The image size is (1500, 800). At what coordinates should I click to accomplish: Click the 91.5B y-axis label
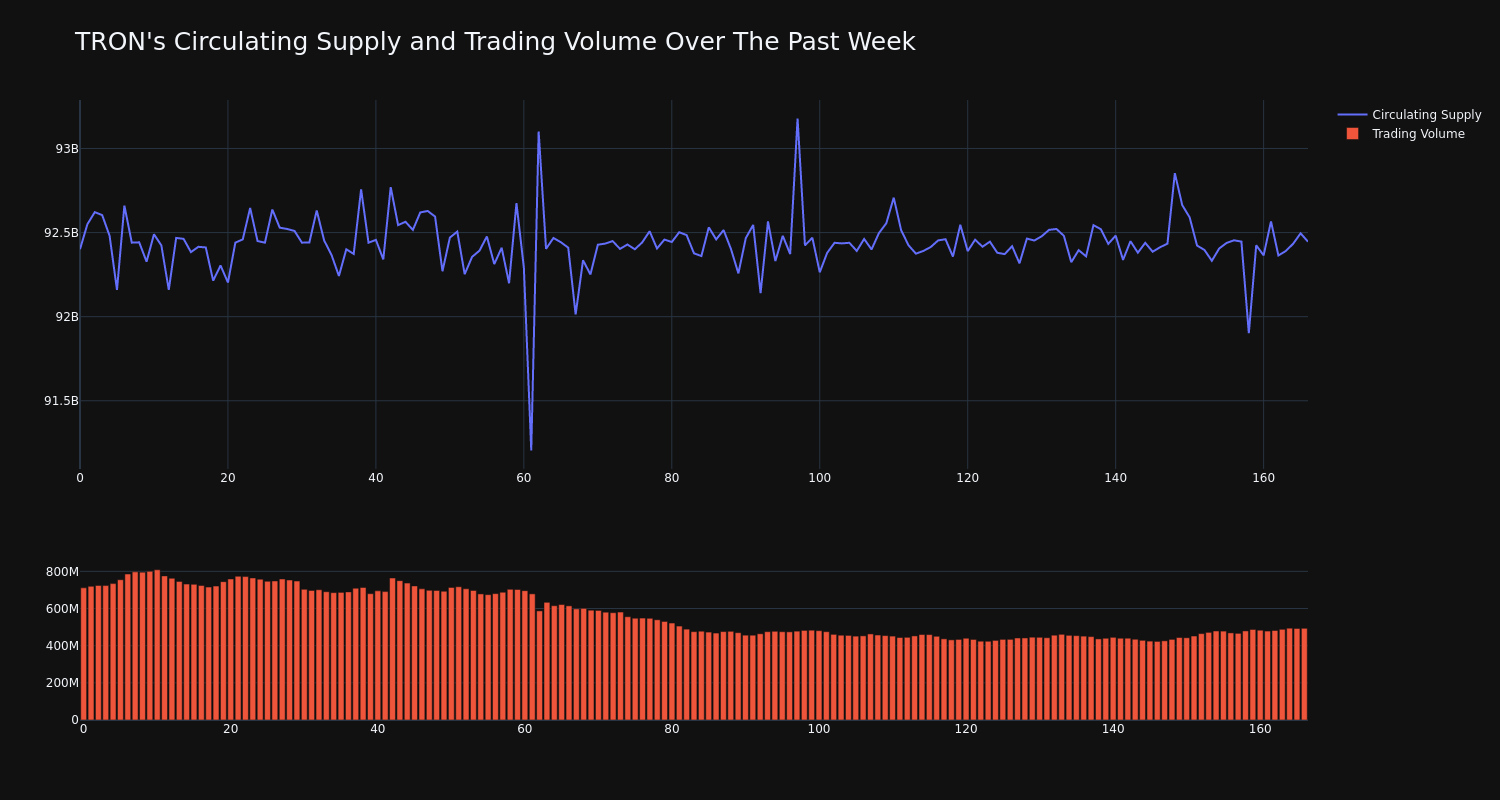(61, 401)
